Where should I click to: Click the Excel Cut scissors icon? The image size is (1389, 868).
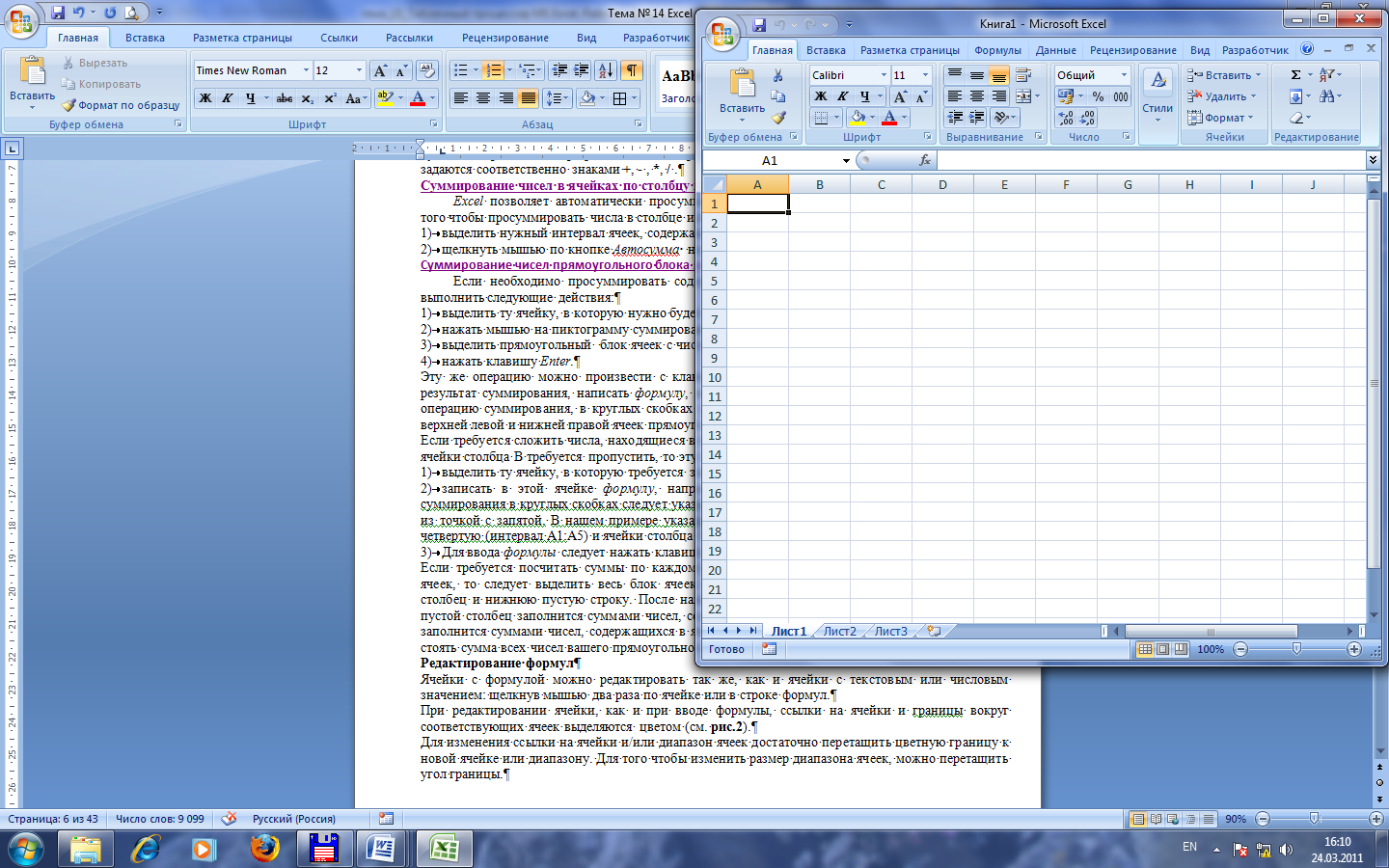tap(778, 75)
